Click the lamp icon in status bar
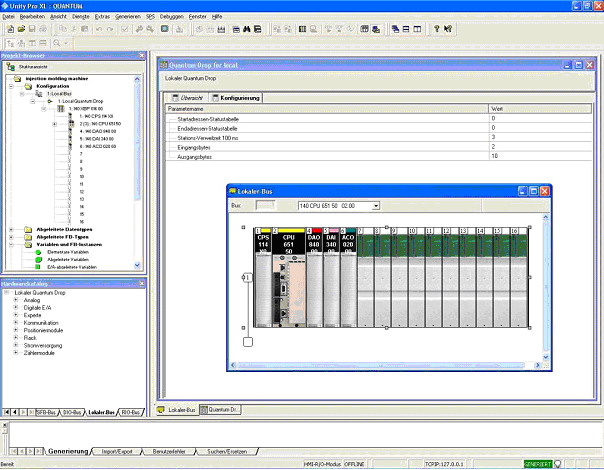The image size is (604, 470). point(557,464)
